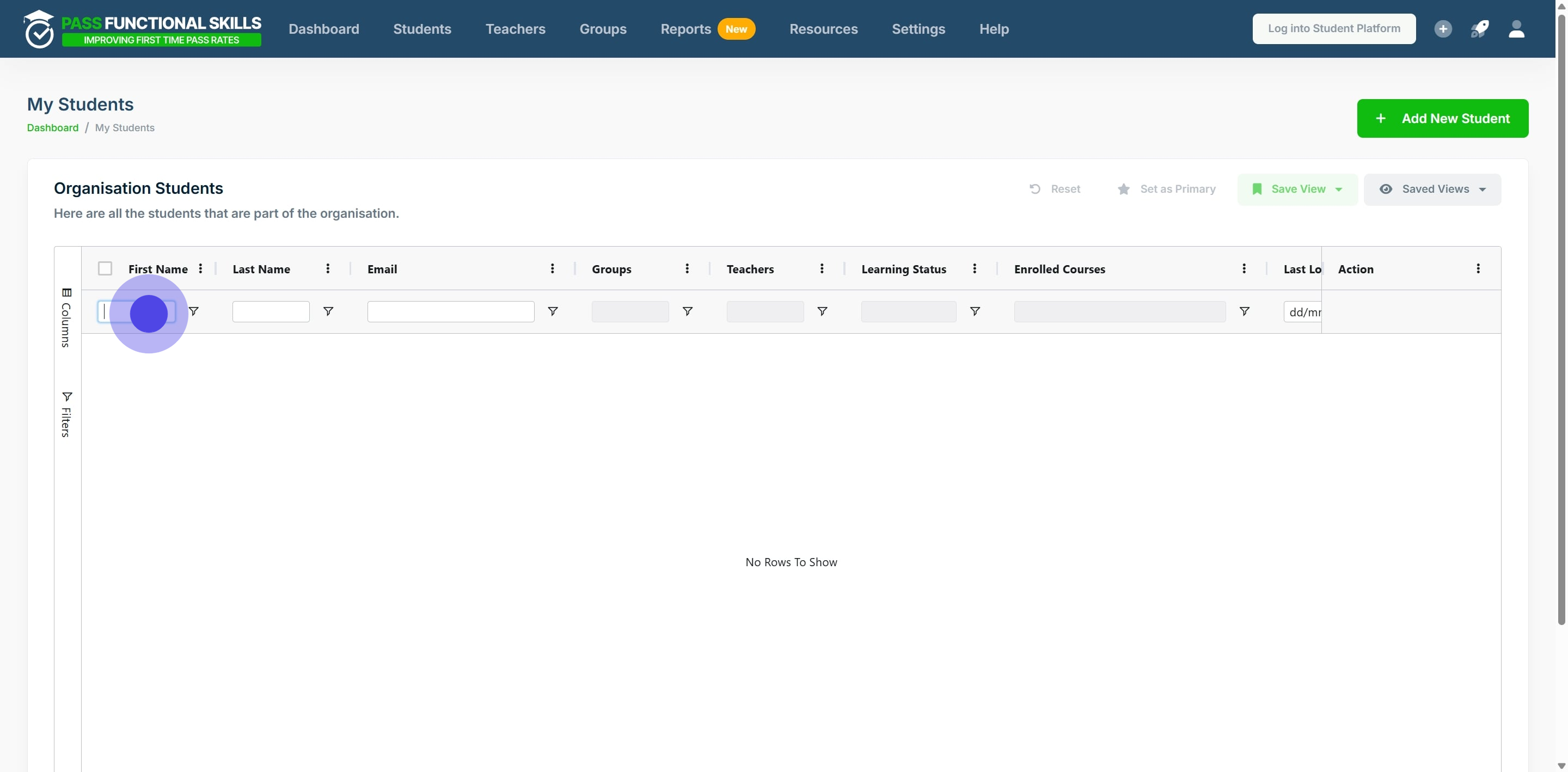Expand the Filters side panel
1568x772 pixels.
66,414
